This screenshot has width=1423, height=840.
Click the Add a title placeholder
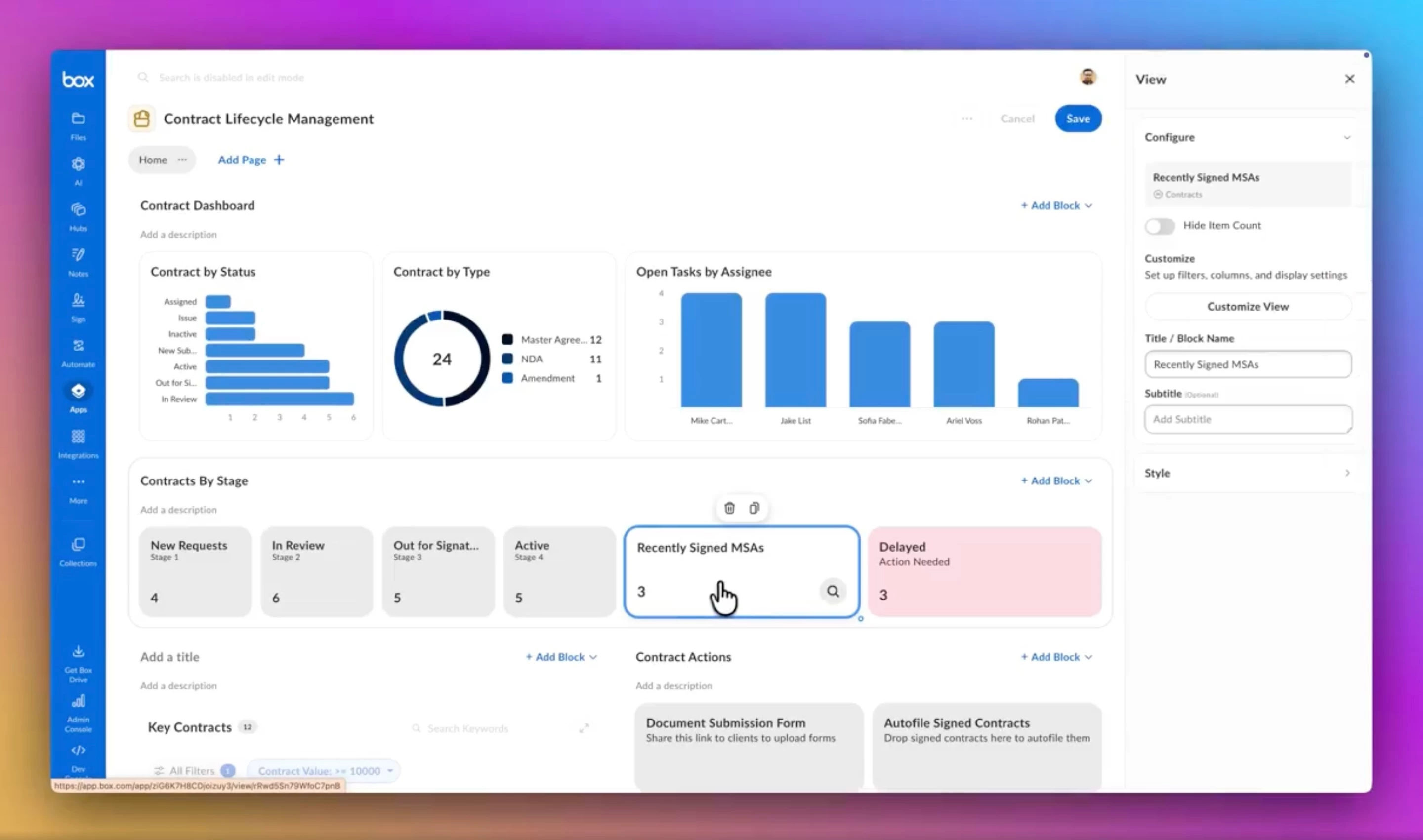point(170,657)
